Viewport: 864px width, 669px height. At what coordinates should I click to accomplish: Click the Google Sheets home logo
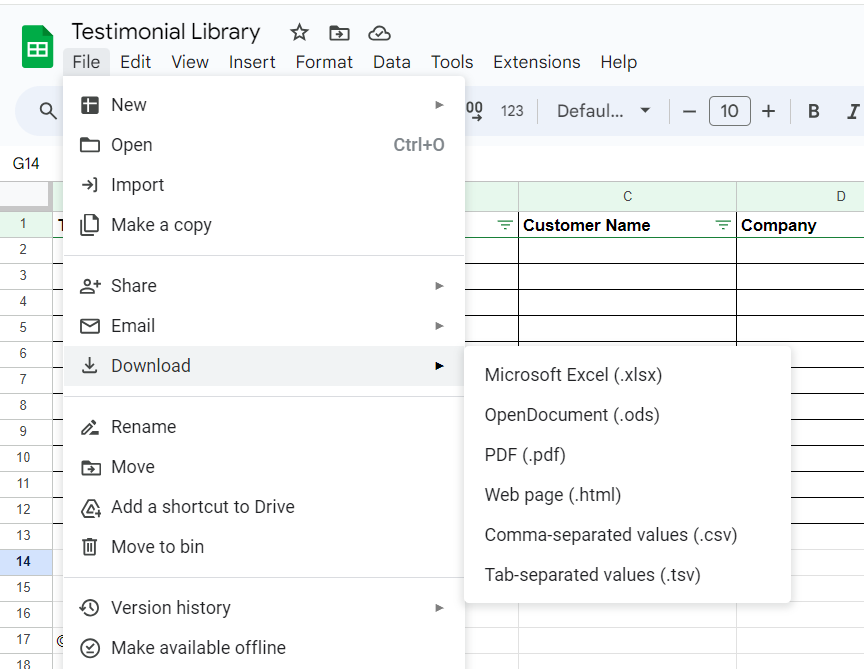tap(37, 47)
